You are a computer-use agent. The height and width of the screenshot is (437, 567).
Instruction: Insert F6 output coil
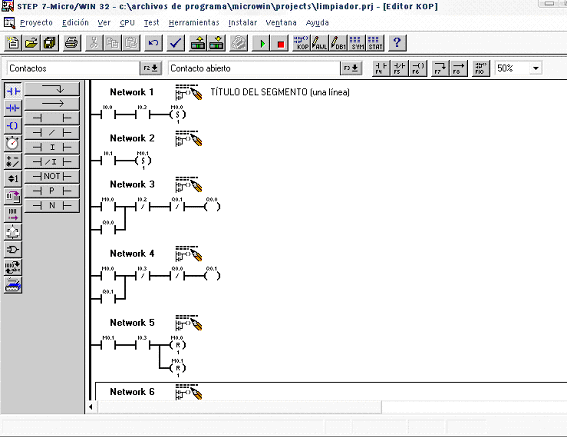click(418, 68)
